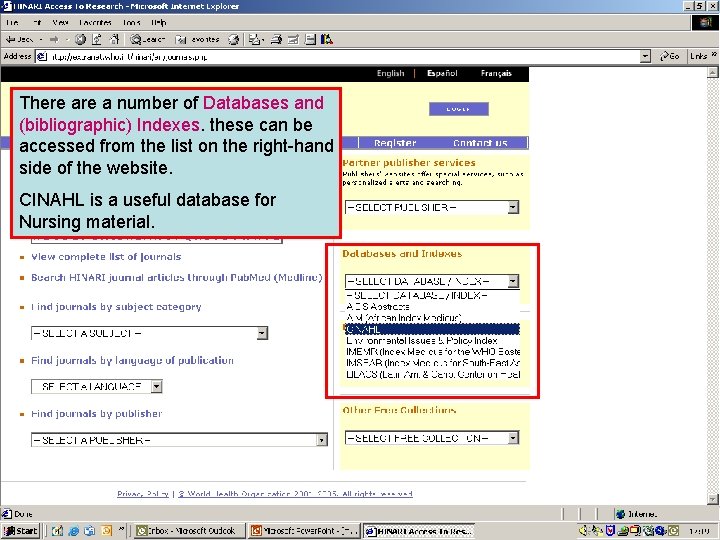
Task: Stop page loading with Stop icon
Action: (x=80, y=40)
